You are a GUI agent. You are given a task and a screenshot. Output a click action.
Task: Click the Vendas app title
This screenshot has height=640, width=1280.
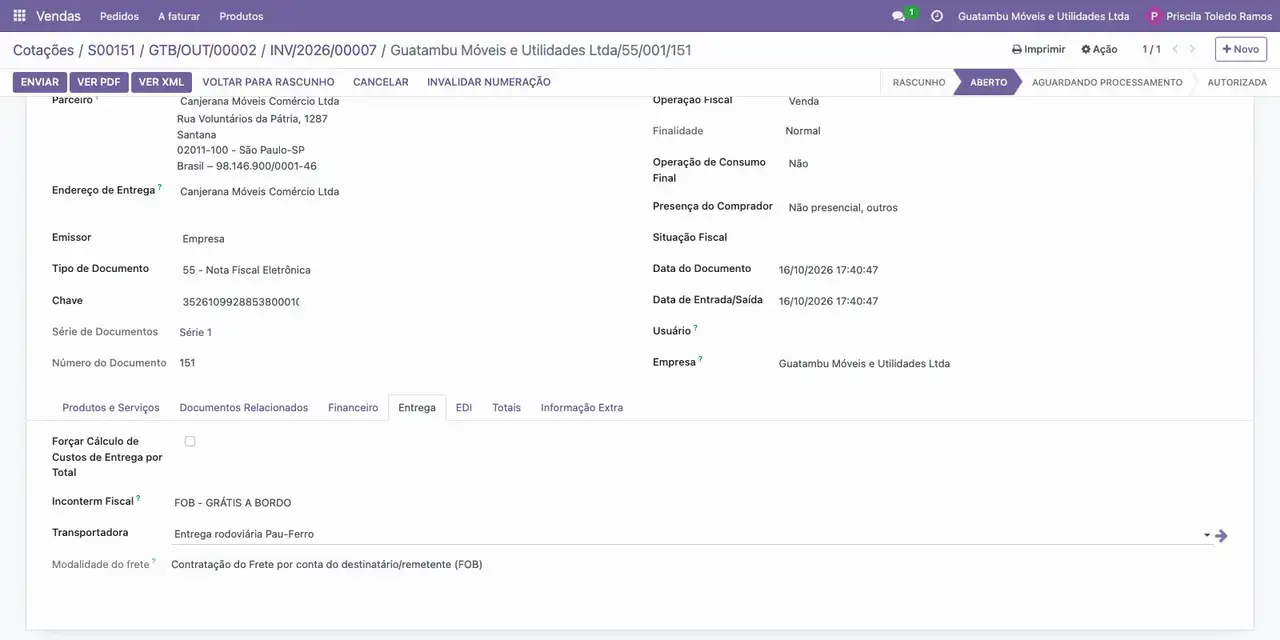tap(59, 16)
